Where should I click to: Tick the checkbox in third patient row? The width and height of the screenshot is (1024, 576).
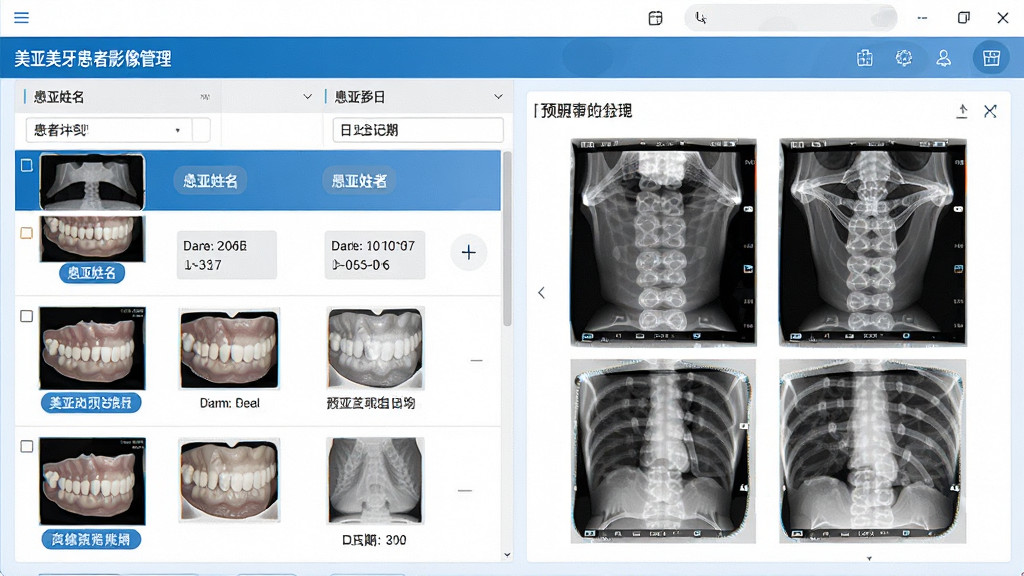pos(27,316)
